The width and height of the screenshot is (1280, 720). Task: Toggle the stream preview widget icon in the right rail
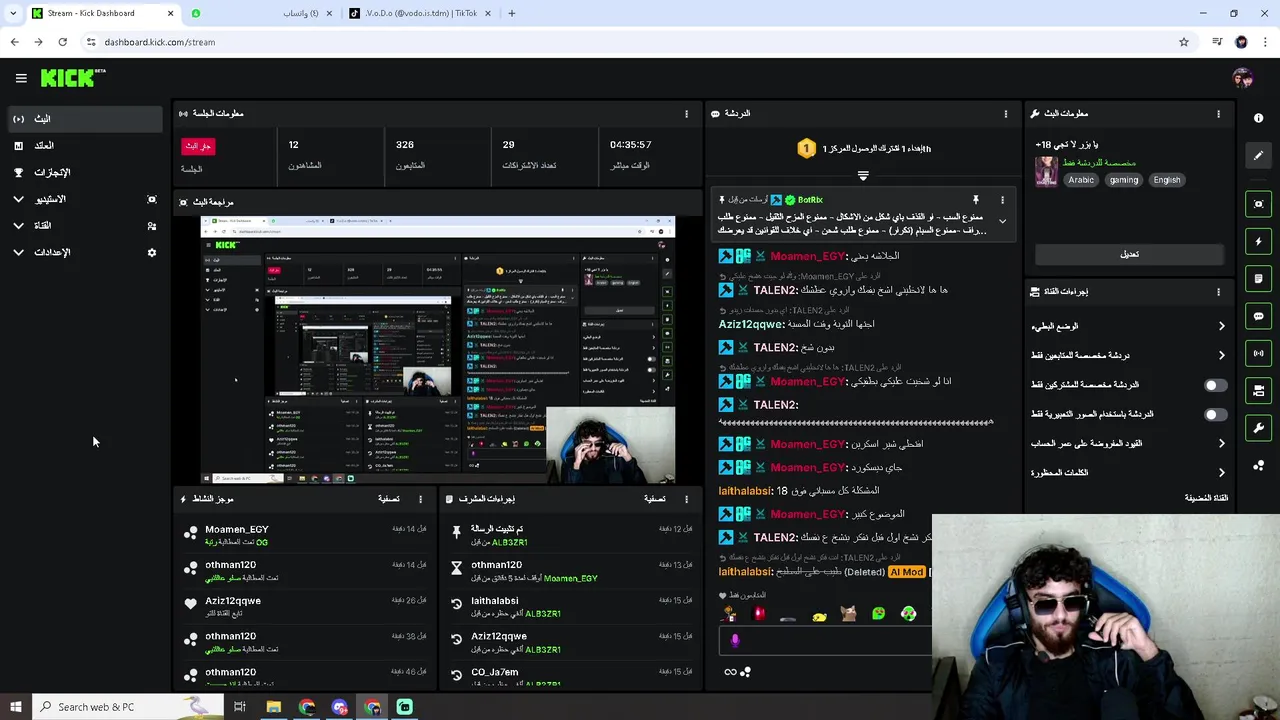pyautogui.click(x=1258, y=204)
